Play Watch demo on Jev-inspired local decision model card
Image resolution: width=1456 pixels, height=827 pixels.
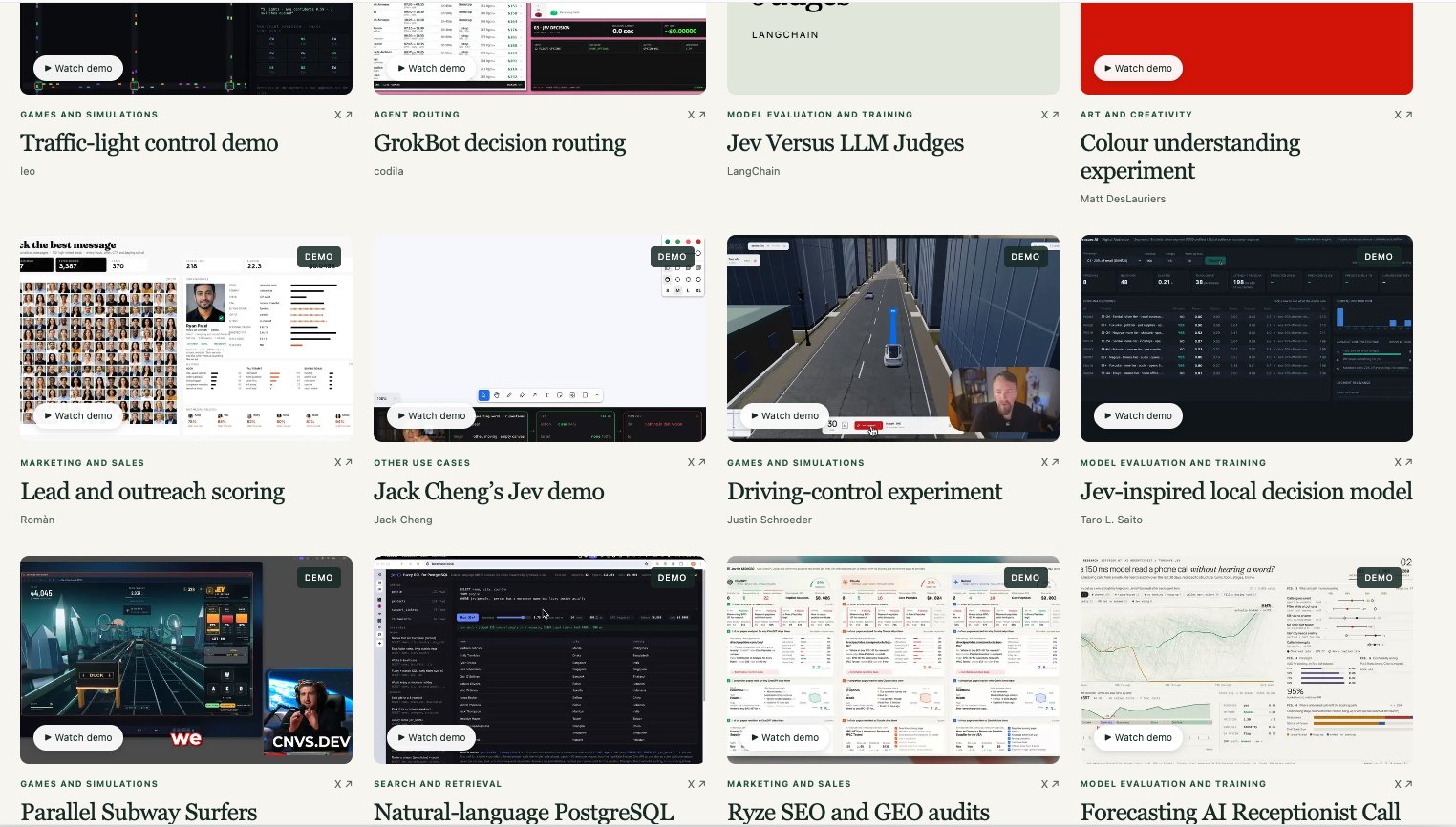pos(1138,415)
